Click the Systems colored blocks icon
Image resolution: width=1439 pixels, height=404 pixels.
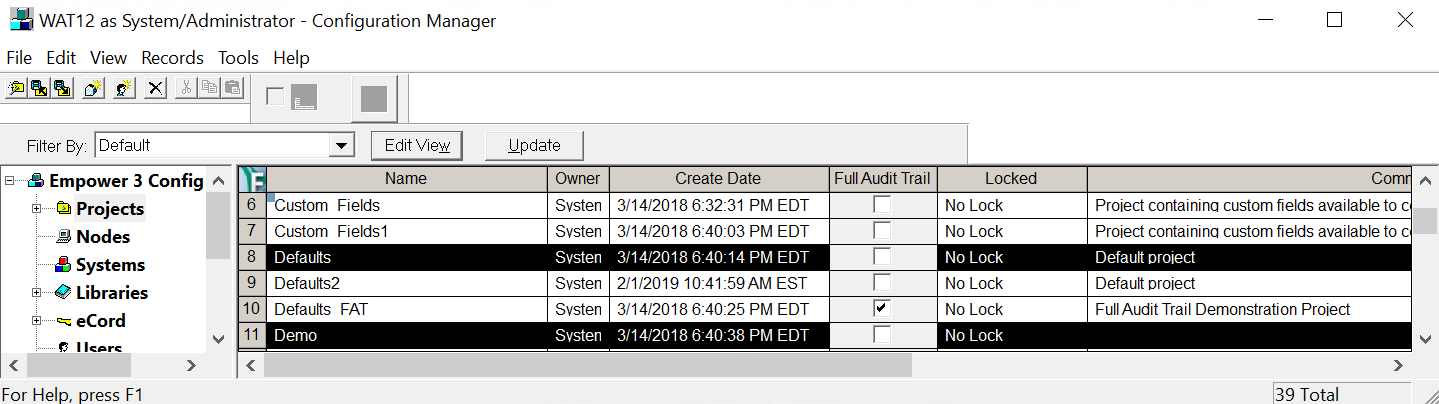coord(63,265)
